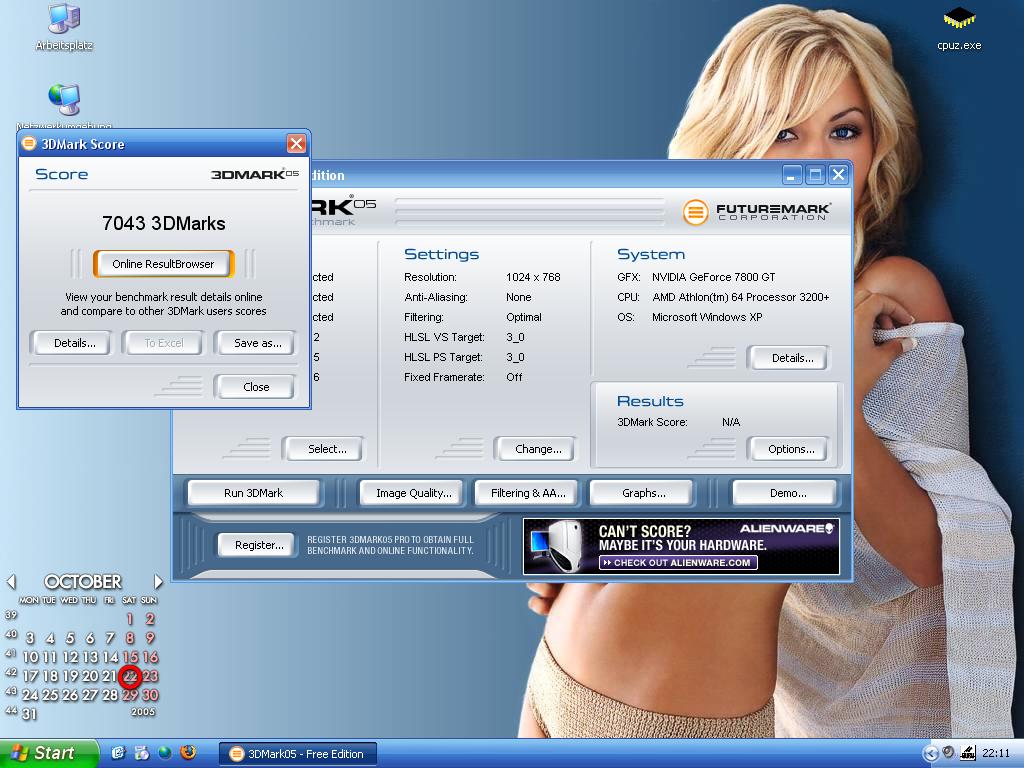The width and height of the screenshot is (1024, 768).
Task: Open the Online ResultBrowser
Action: point(163,264)
